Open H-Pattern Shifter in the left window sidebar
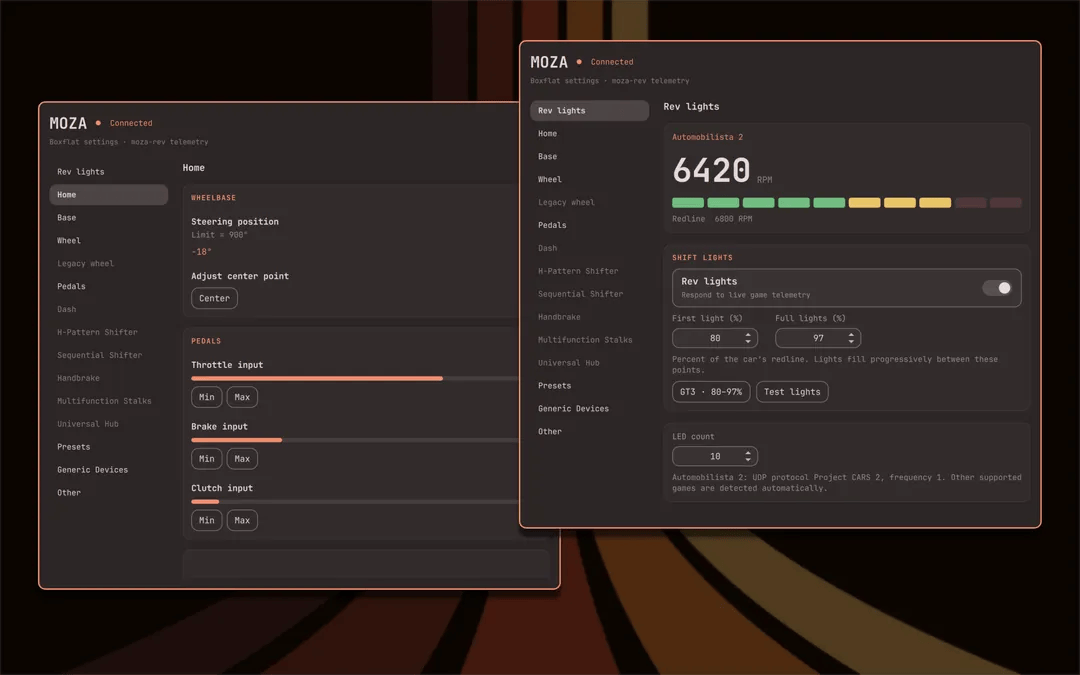 (109, 332)
